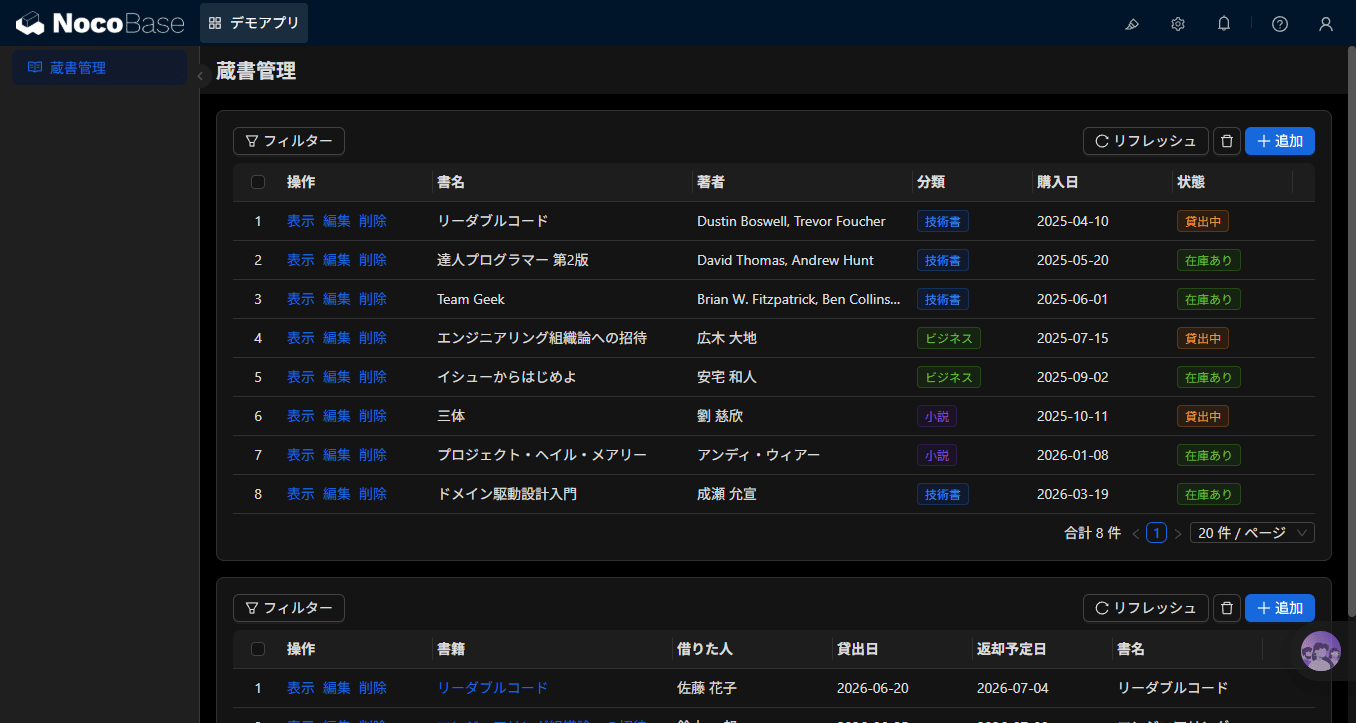Open the notifications bell icon
Screen dimensions: 1356x723
pyautogui.click(x=1224, y=24)
